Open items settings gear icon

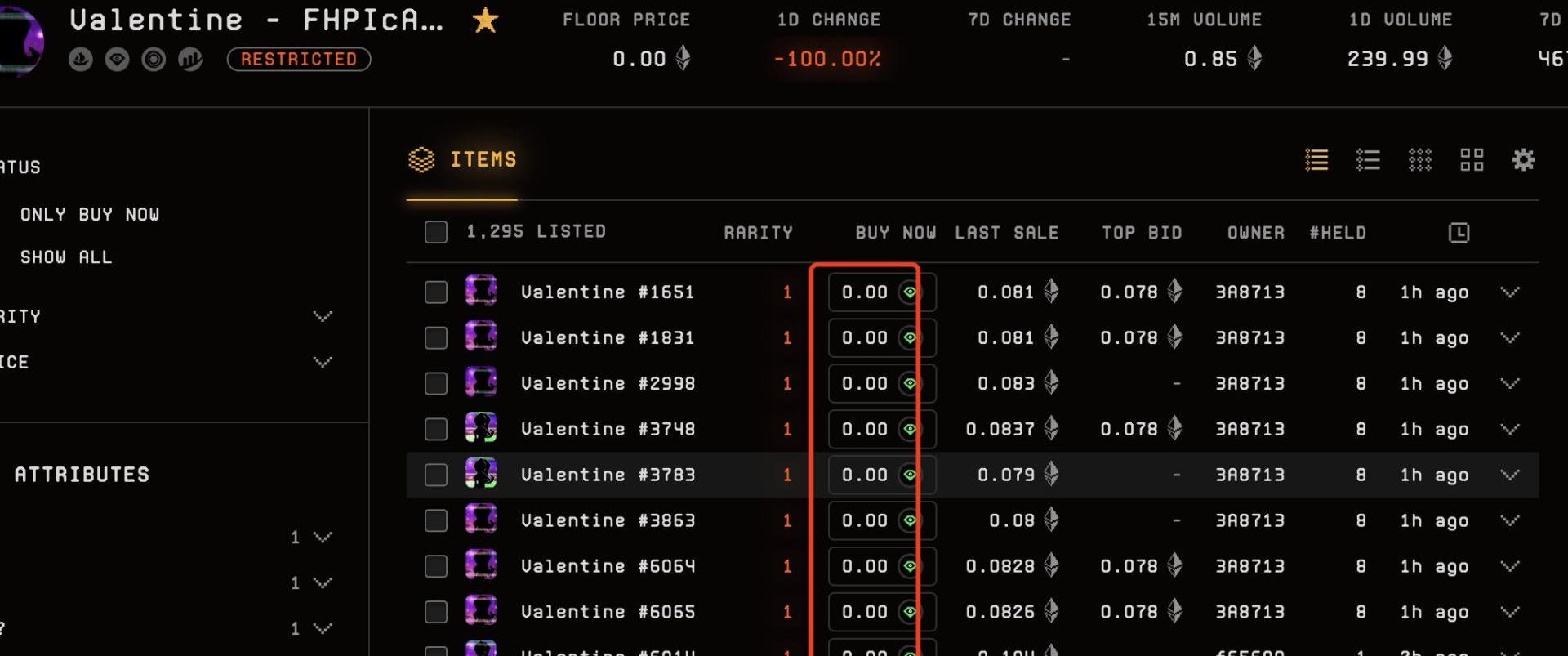point(1523,160)
